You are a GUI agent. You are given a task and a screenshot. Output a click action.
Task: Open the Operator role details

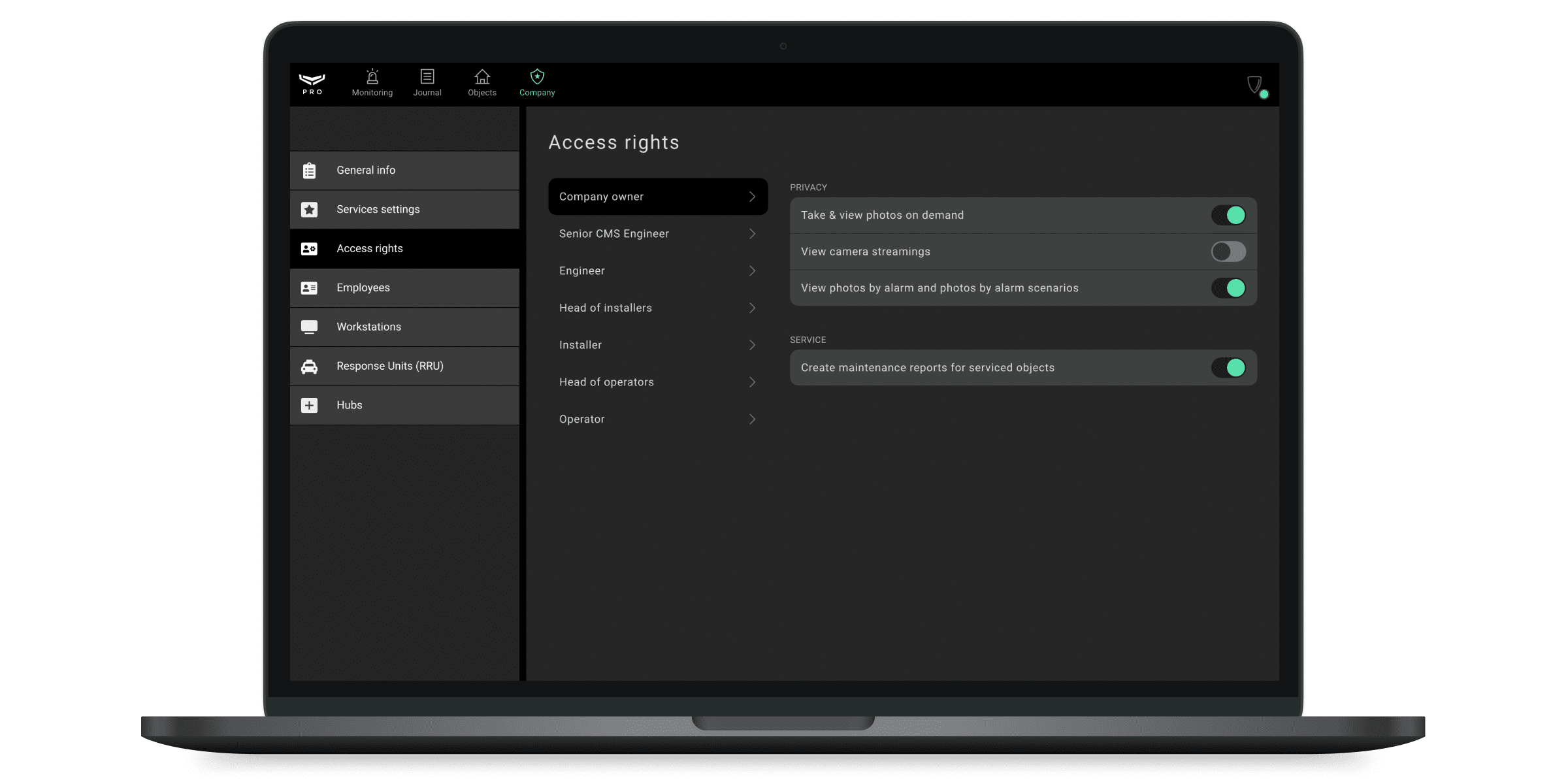coord(657,419)
